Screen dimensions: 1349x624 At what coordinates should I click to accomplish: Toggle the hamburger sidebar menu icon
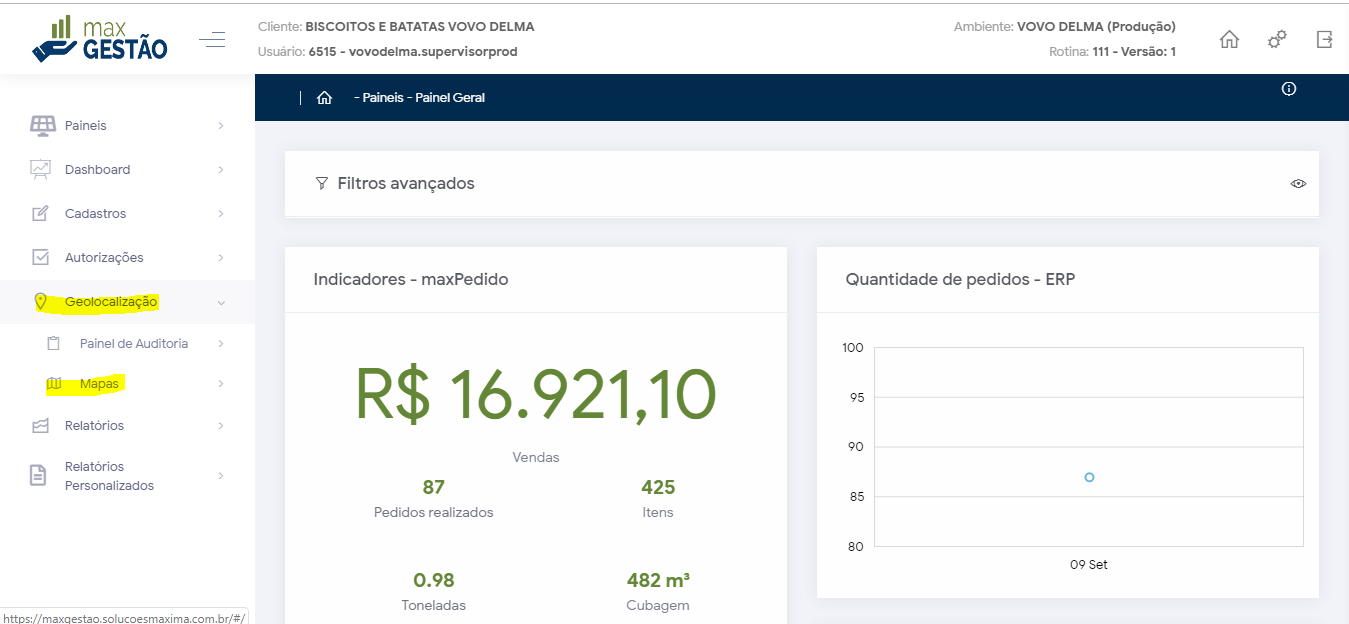pyautogui.click(x=212, y=40)
